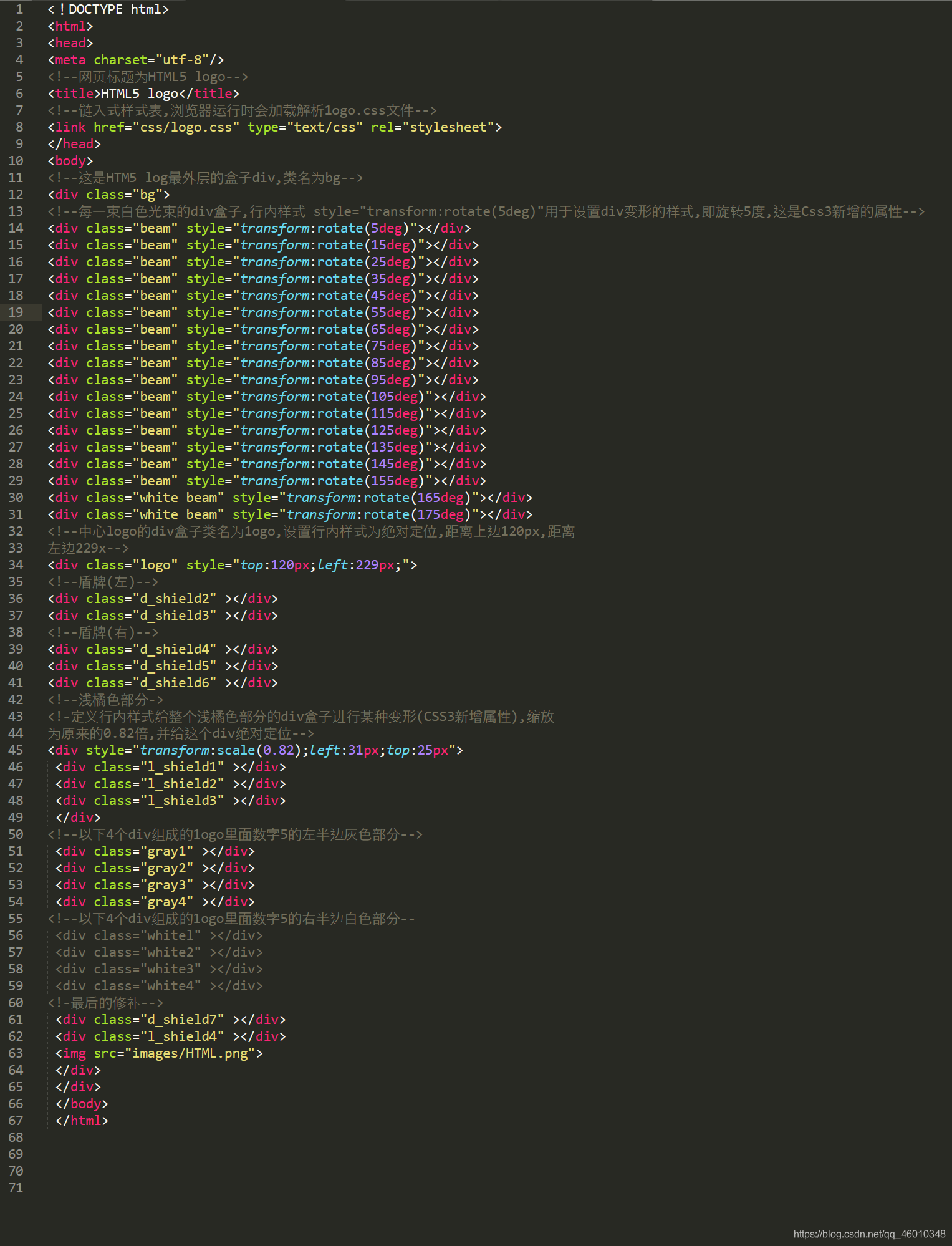952x1246 pixels.
Task: Click the l_shield3 div line
Action: pyautogui.click(x=170, y=801)
